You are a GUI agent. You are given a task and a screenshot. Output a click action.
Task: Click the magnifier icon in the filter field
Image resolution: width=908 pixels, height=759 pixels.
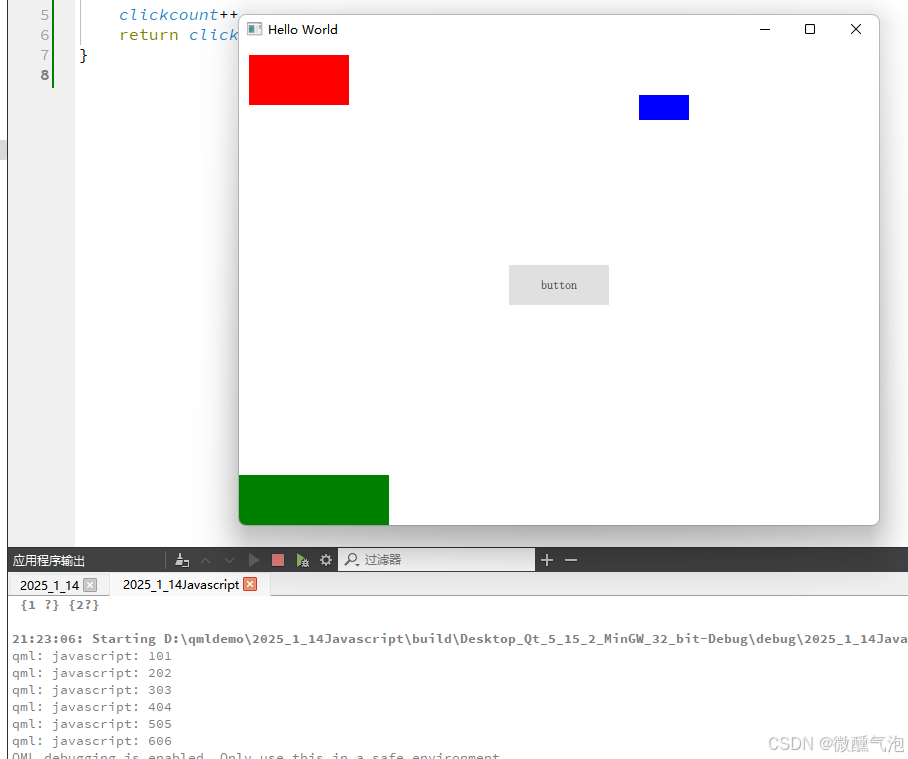pos(352,560)
